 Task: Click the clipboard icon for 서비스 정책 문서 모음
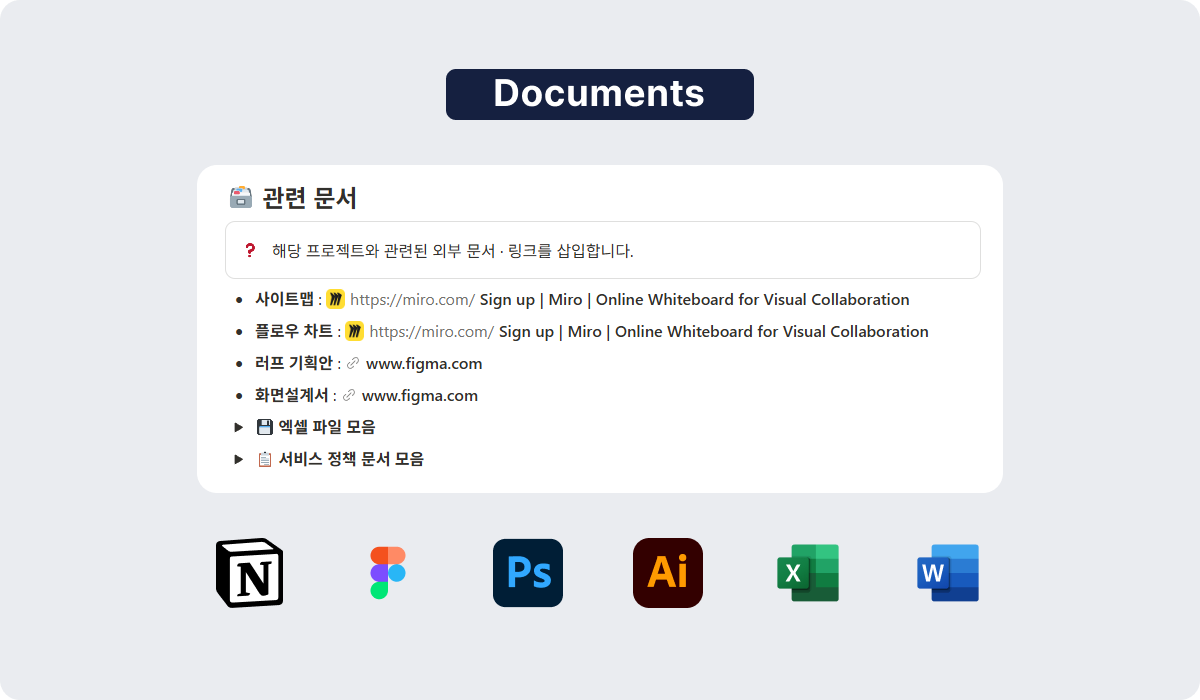(265, 459)
